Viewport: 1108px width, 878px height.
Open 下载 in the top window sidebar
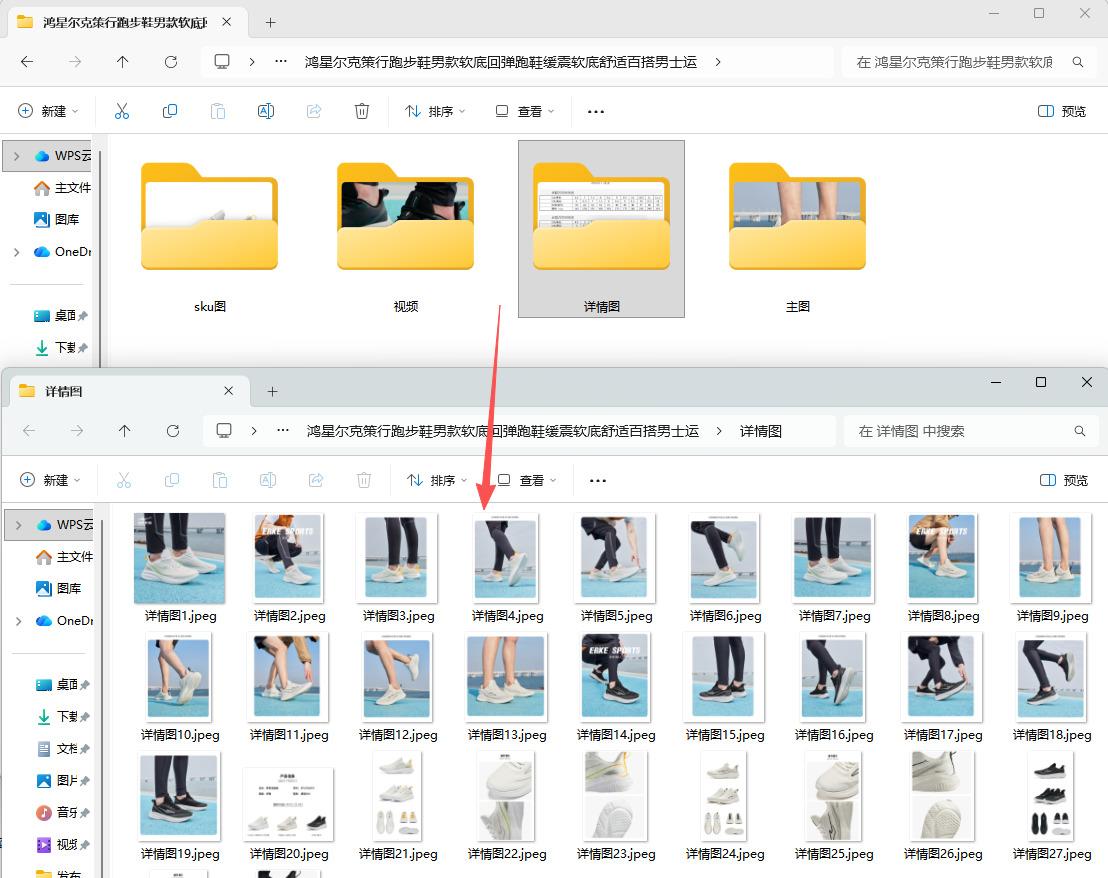(60, 347)
